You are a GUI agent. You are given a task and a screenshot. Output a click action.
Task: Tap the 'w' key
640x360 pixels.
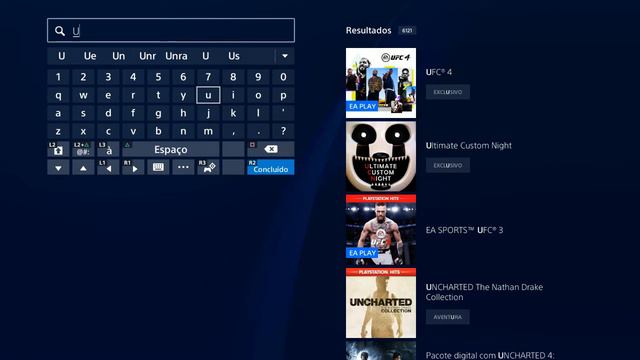click(x=83, y=95)
